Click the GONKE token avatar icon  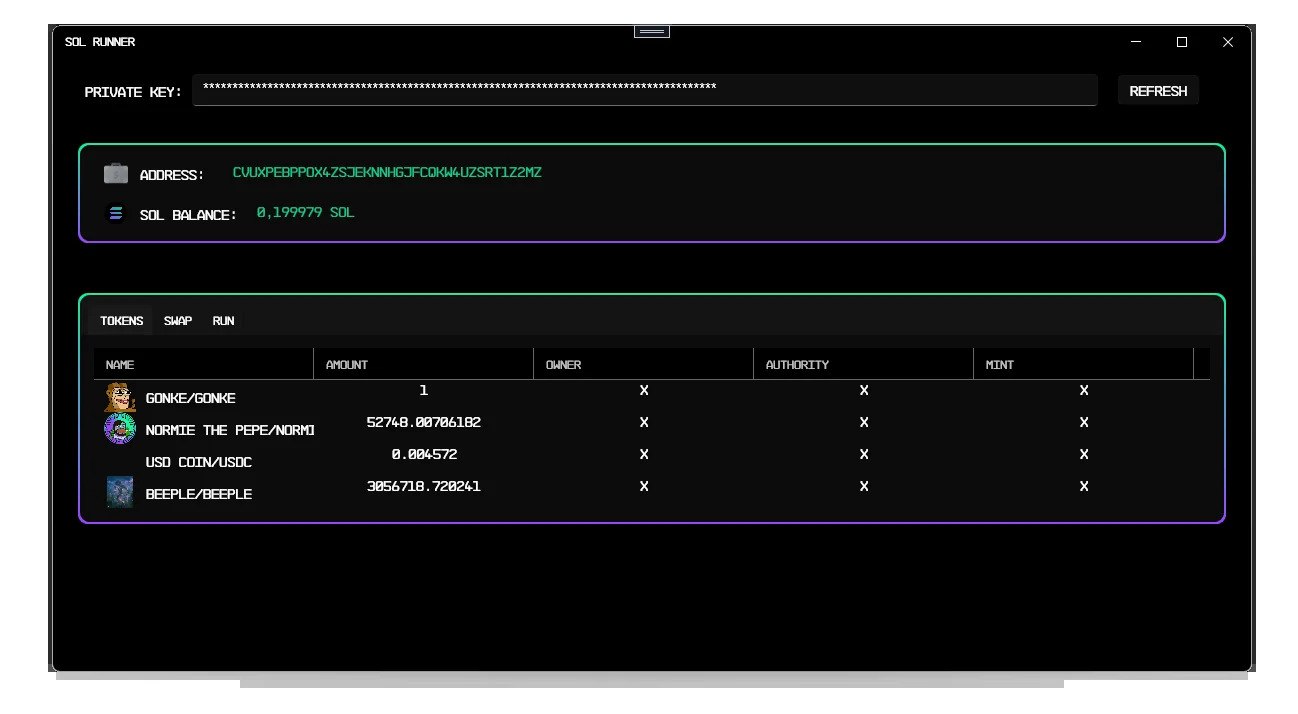[119, 396]
